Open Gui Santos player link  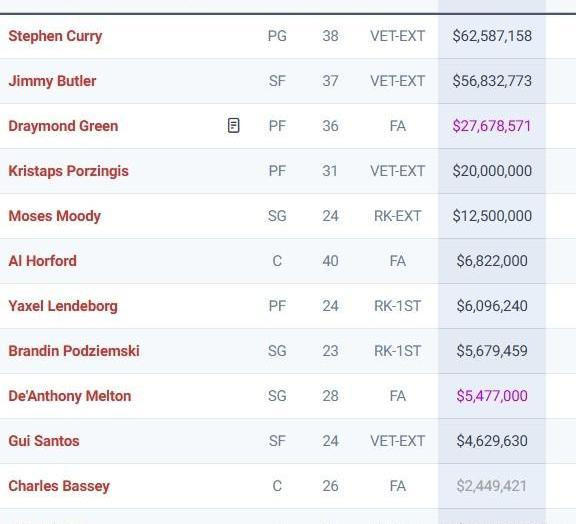pos(44,441)
